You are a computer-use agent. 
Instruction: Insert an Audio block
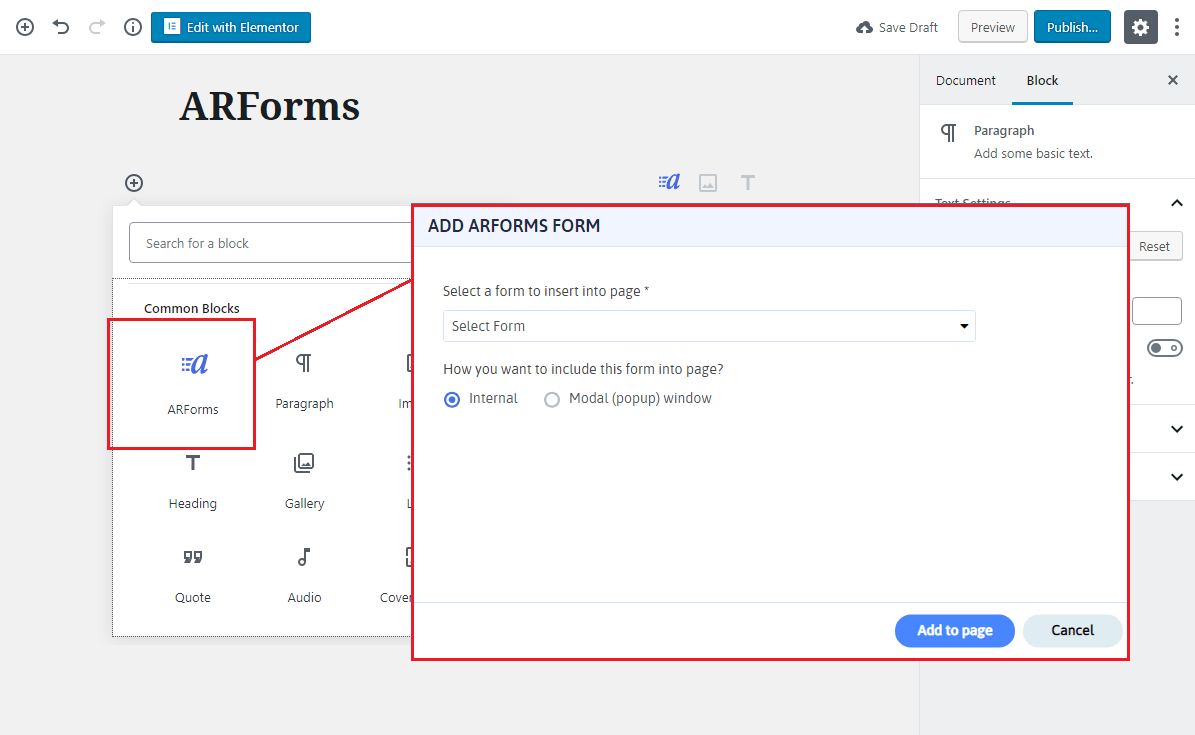coord(304,575)
